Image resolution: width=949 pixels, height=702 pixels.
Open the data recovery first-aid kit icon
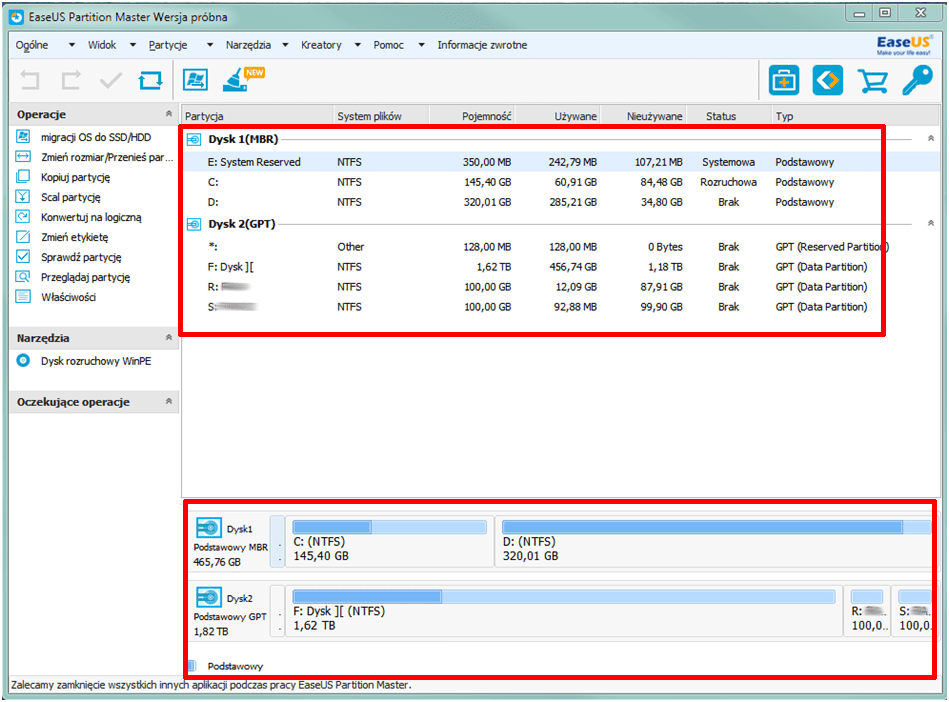[x=784, y=80]
